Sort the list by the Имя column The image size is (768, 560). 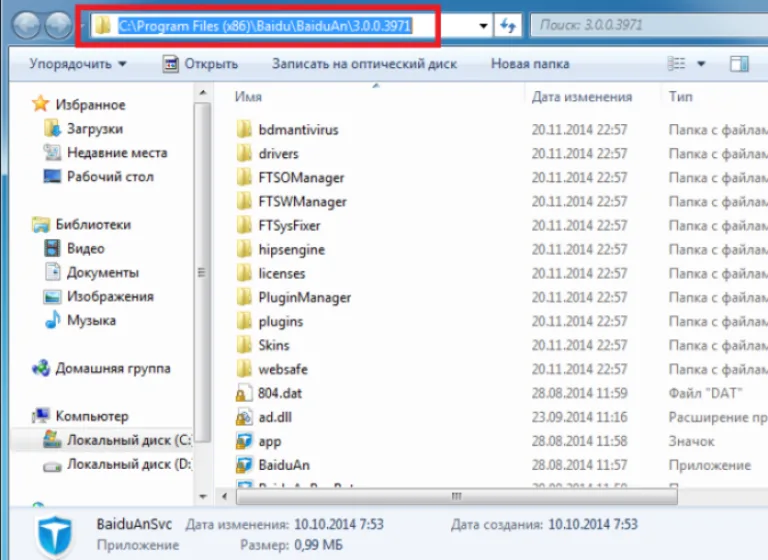point(248,97)
